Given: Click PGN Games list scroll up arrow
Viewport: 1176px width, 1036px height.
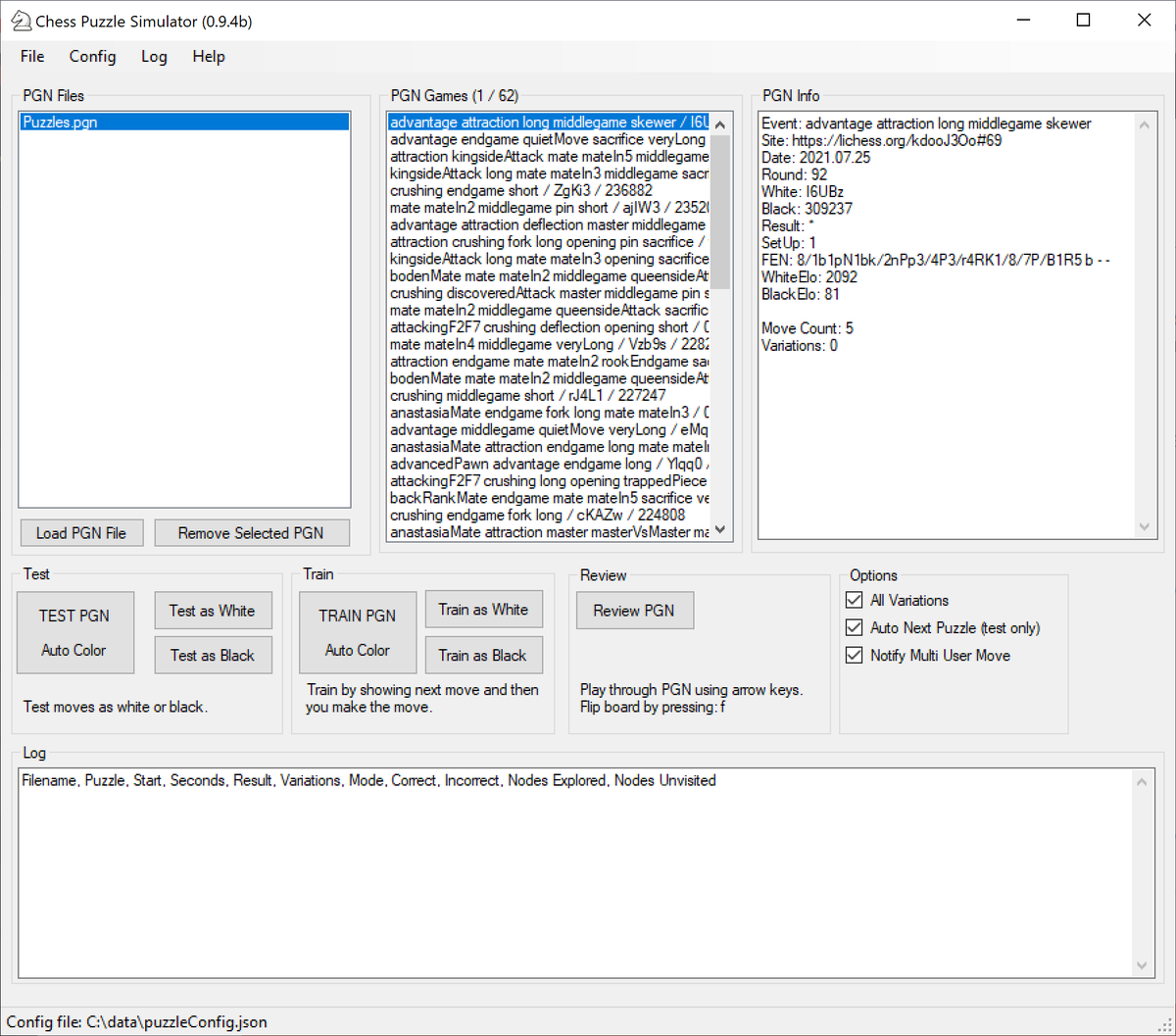Looking at the screenshot, I should pos(720,124).
